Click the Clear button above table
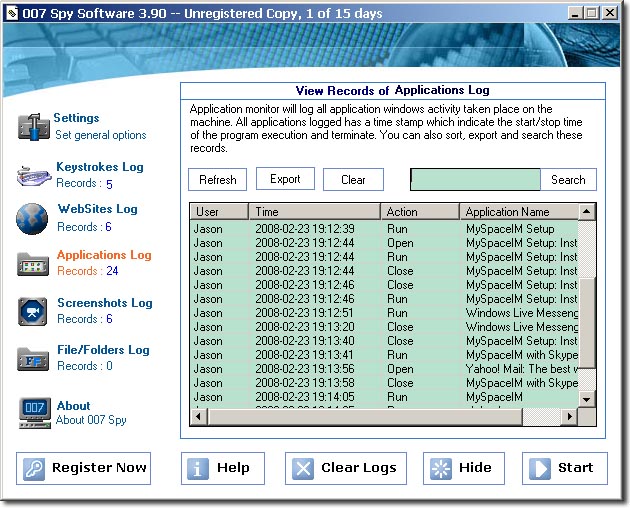Image resolution: width=630 pixels, height=508 pixels. (x=353, y=180)
